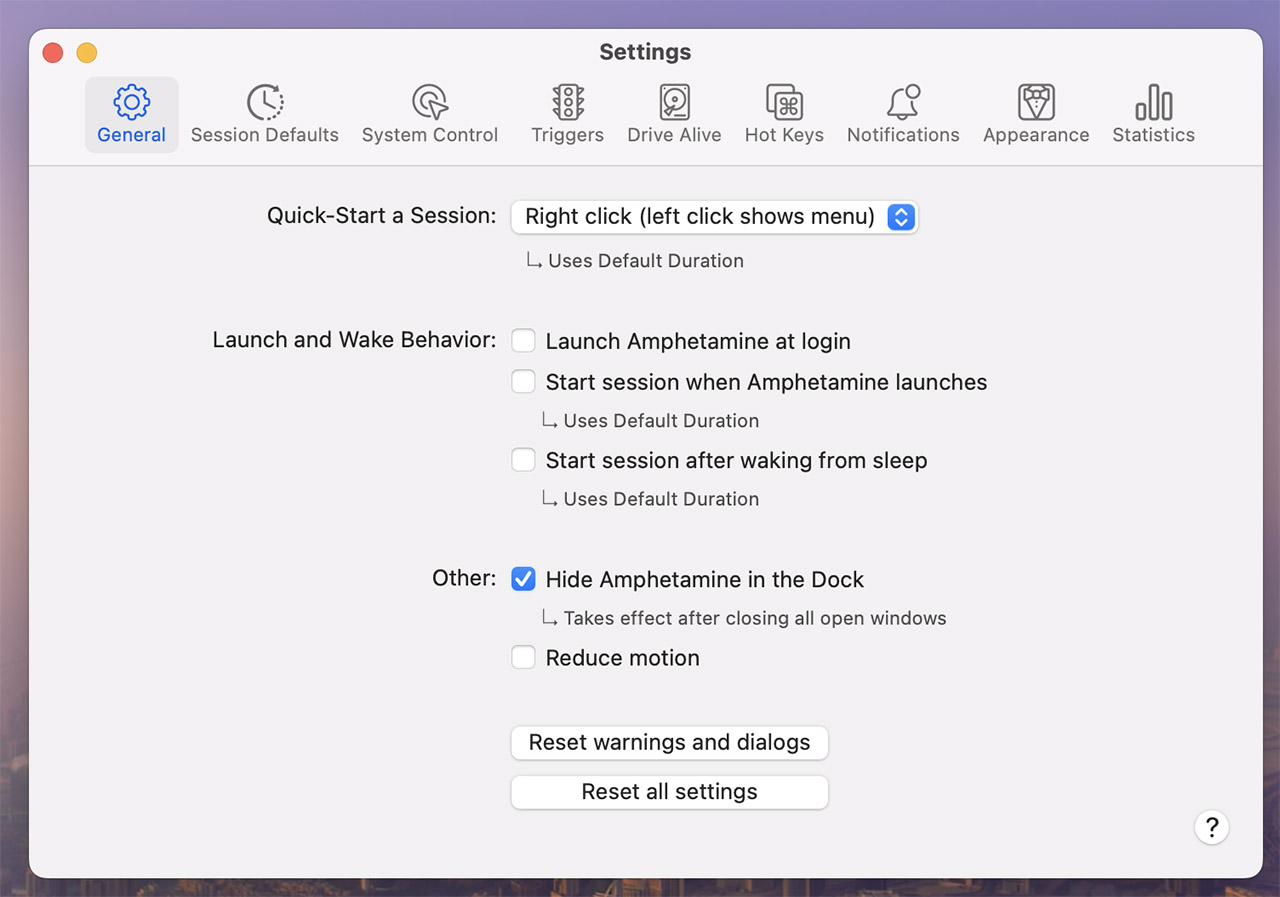Viewport: 1280px width, 897px height.
Task: Select the Drive Alive disk icon
Action: coord(674,102)
